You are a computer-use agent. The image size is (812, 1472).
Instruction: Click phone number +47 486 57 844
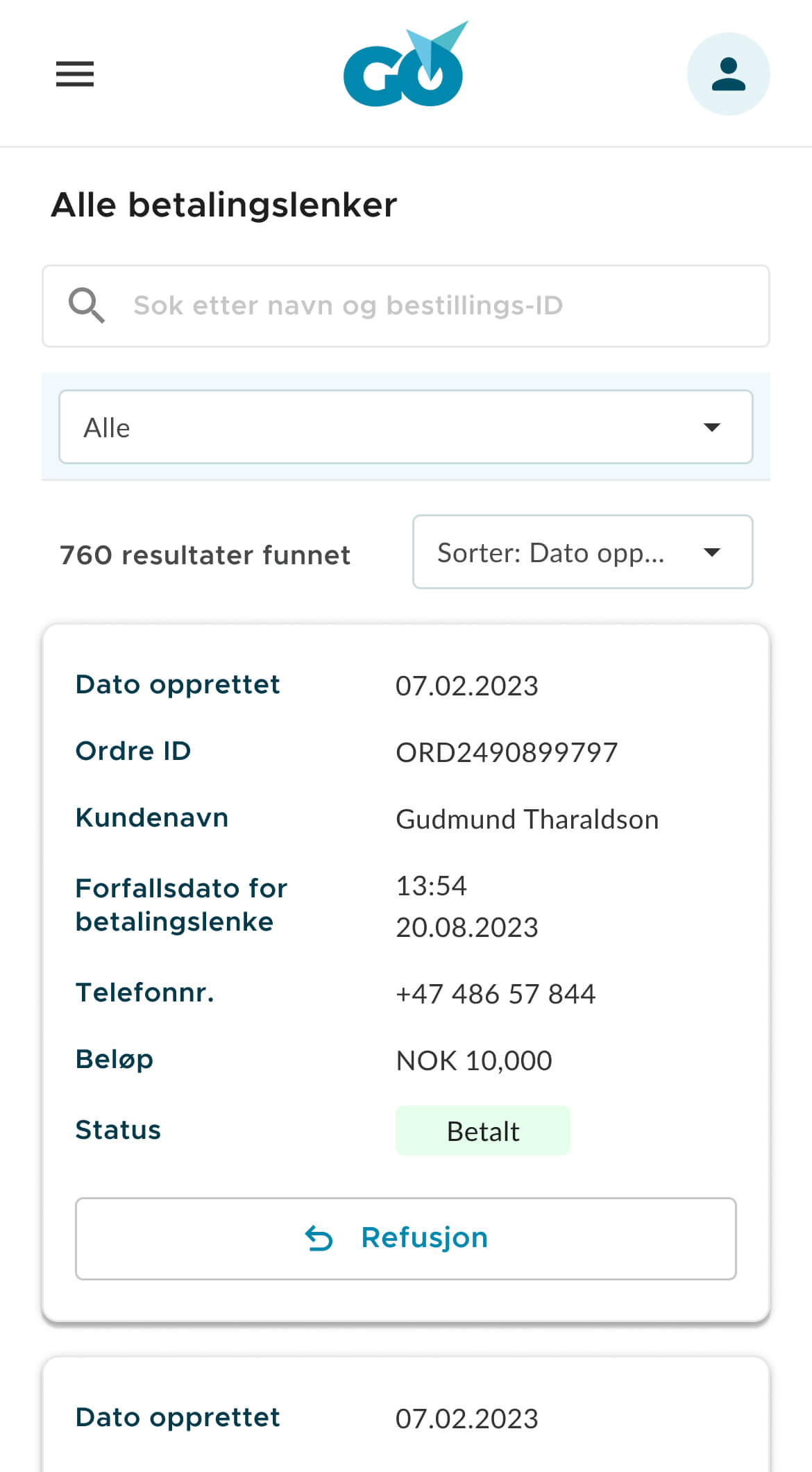point(496,994)
